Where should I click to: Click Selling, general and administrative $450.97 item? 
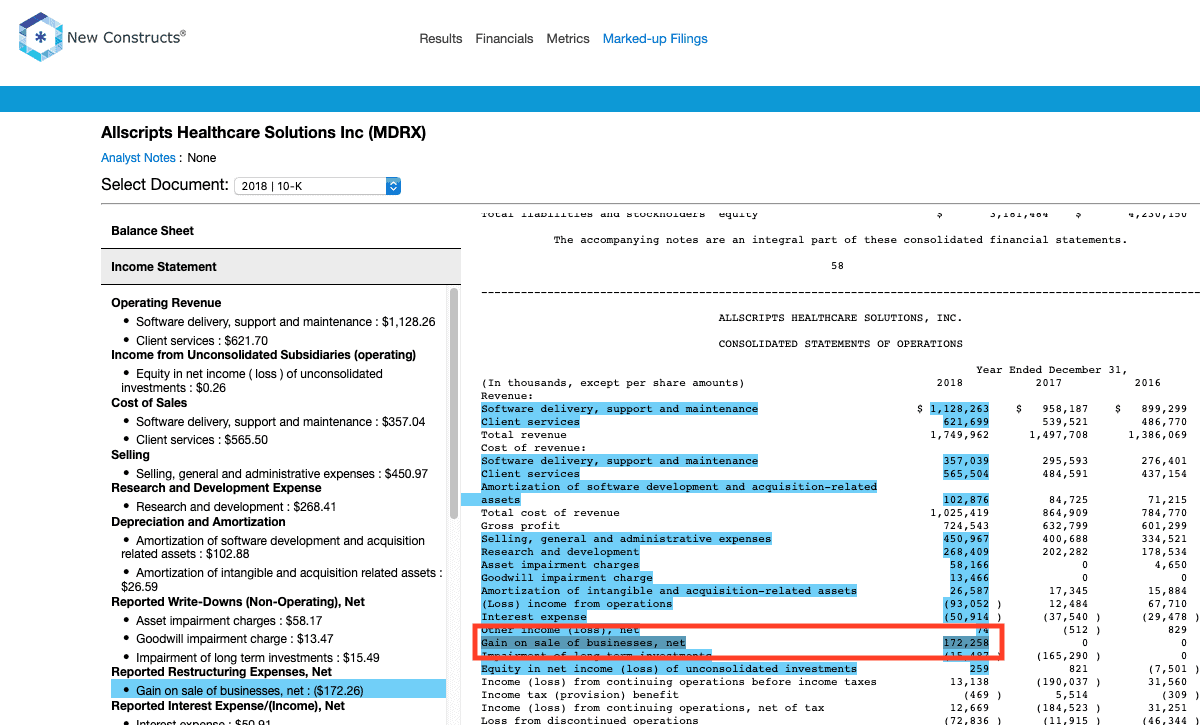282,474
